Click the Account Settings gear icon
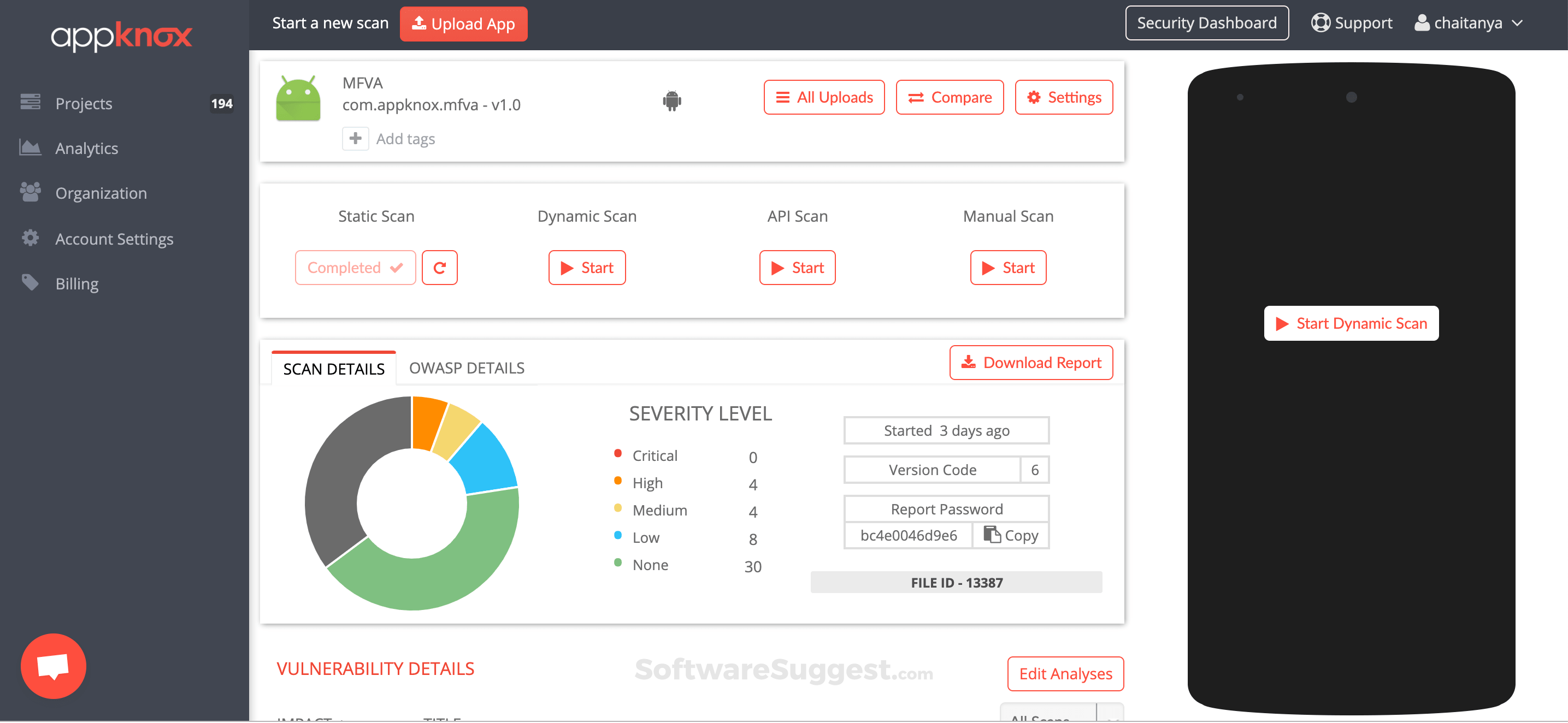Screen dimensions: 1568x723 [30, 238]
